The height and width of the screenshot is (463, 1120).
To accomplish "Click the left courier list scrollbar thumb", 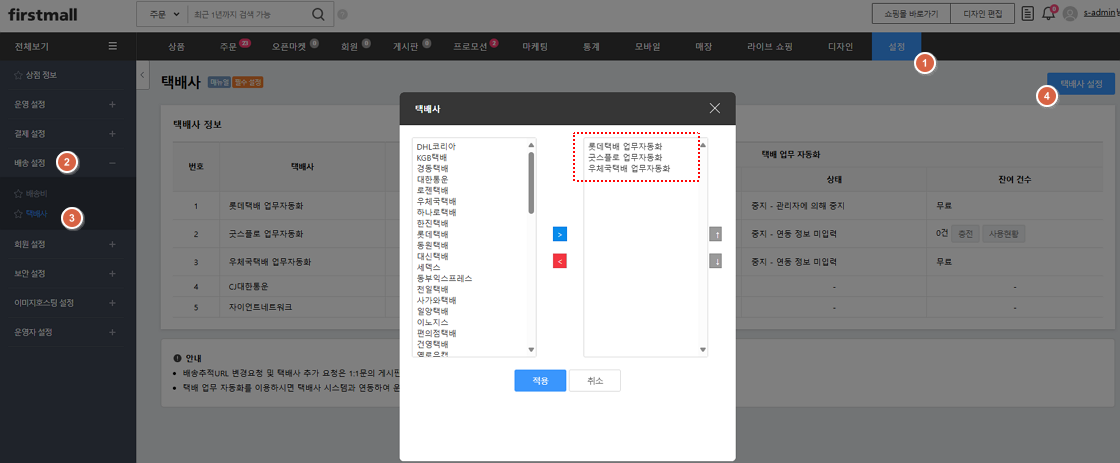I will pos(531,182).
